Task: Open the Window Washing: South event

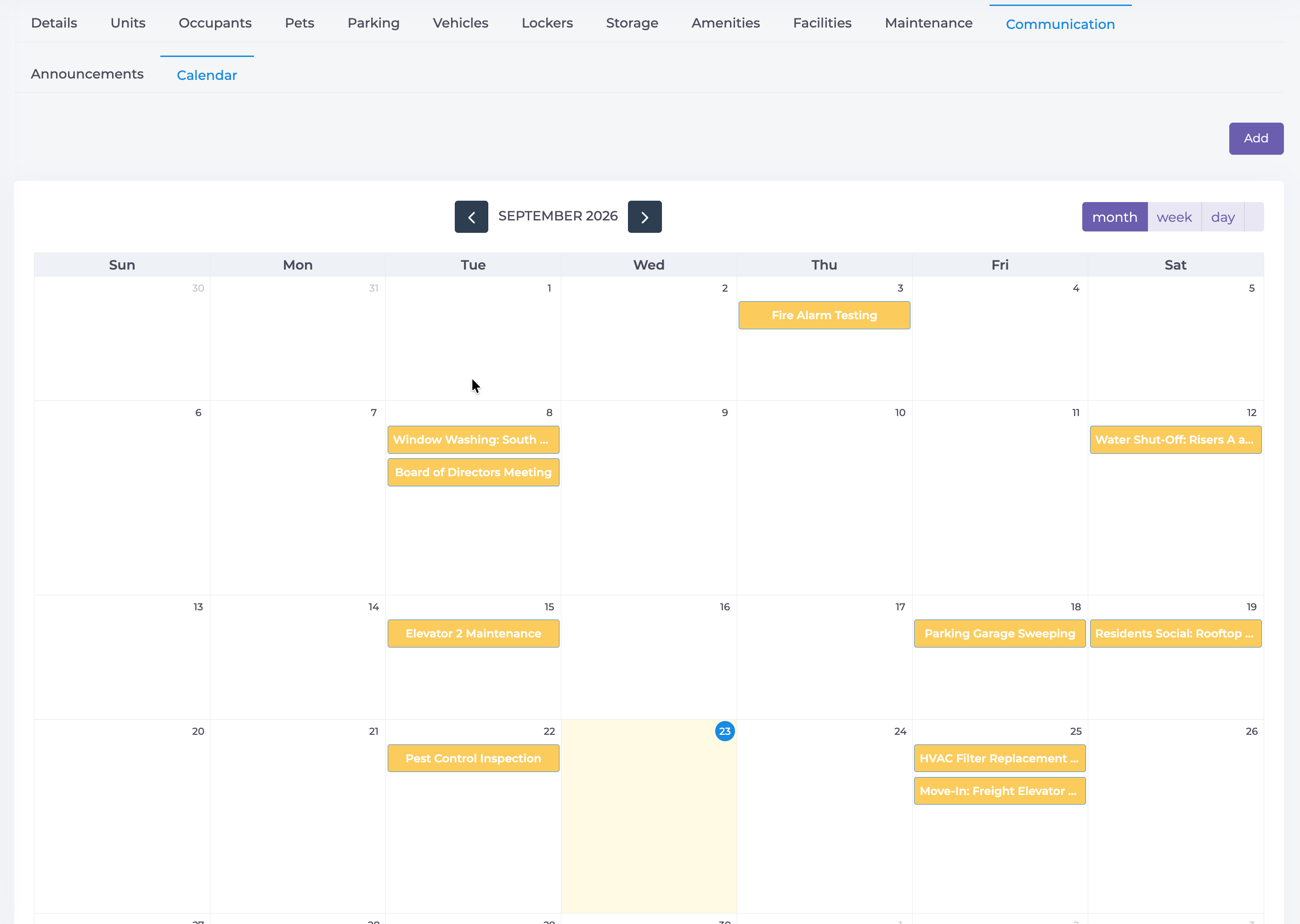Action: pyautogui.click(x=473, y=440)
